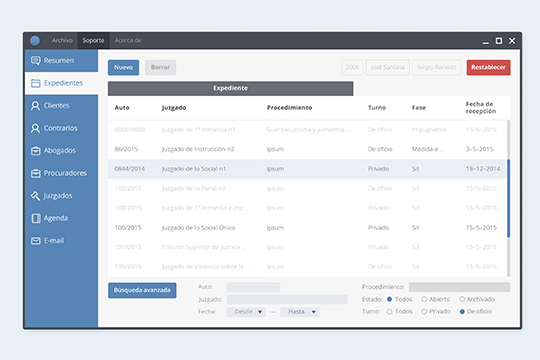Sort by the Procedimiento column header
540x360 pixels.
click(x=289, y=107)
